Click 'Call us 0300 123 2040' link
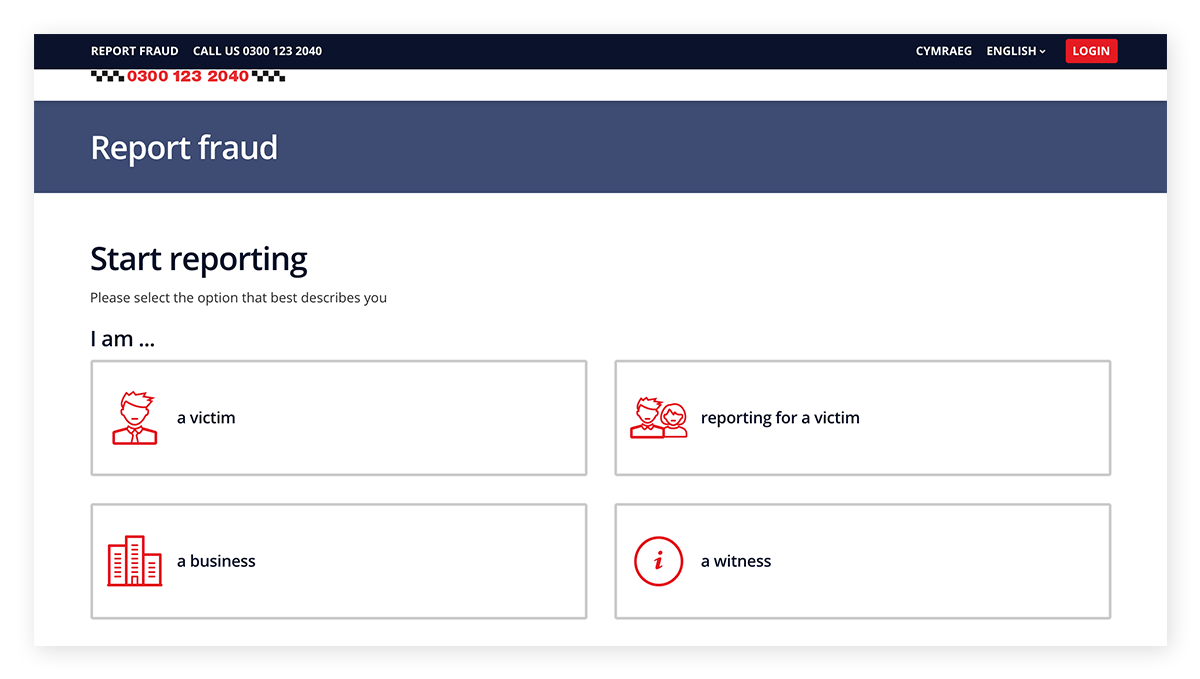This screenshot has width=1200, height=679. [x=257, y=51]
